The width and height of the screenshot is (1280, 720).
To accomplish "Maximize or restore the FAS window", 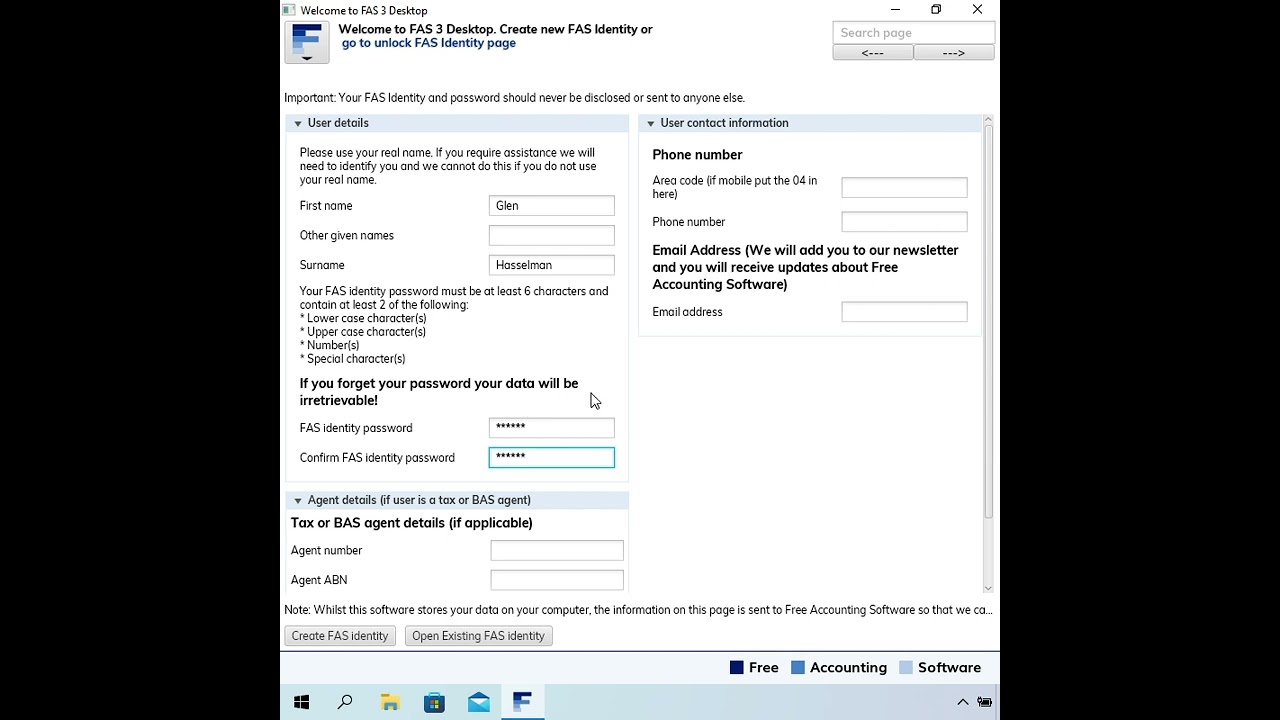I will point(936,10).
